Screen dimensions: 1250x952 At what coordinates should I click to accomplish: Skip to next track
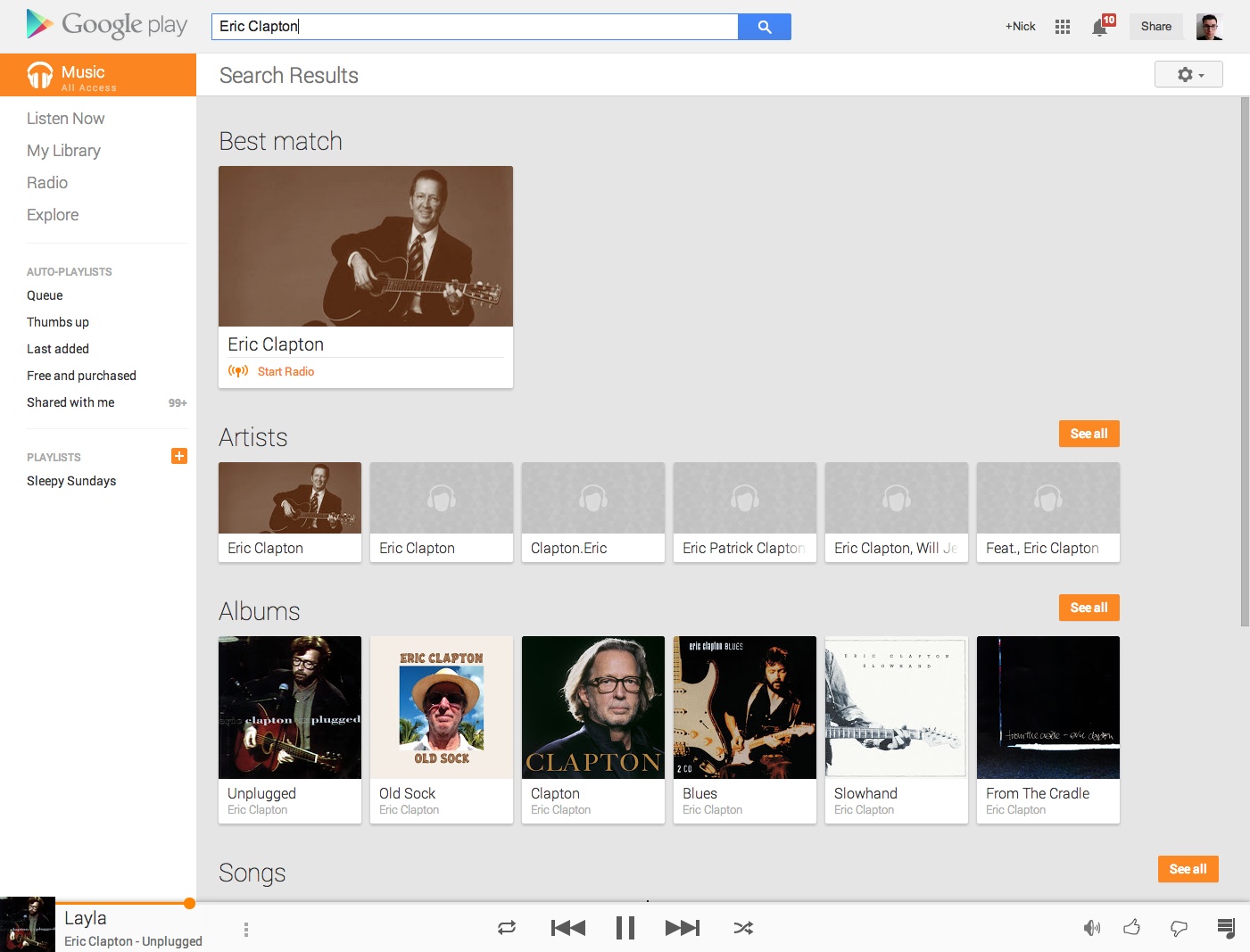[683, 928]
